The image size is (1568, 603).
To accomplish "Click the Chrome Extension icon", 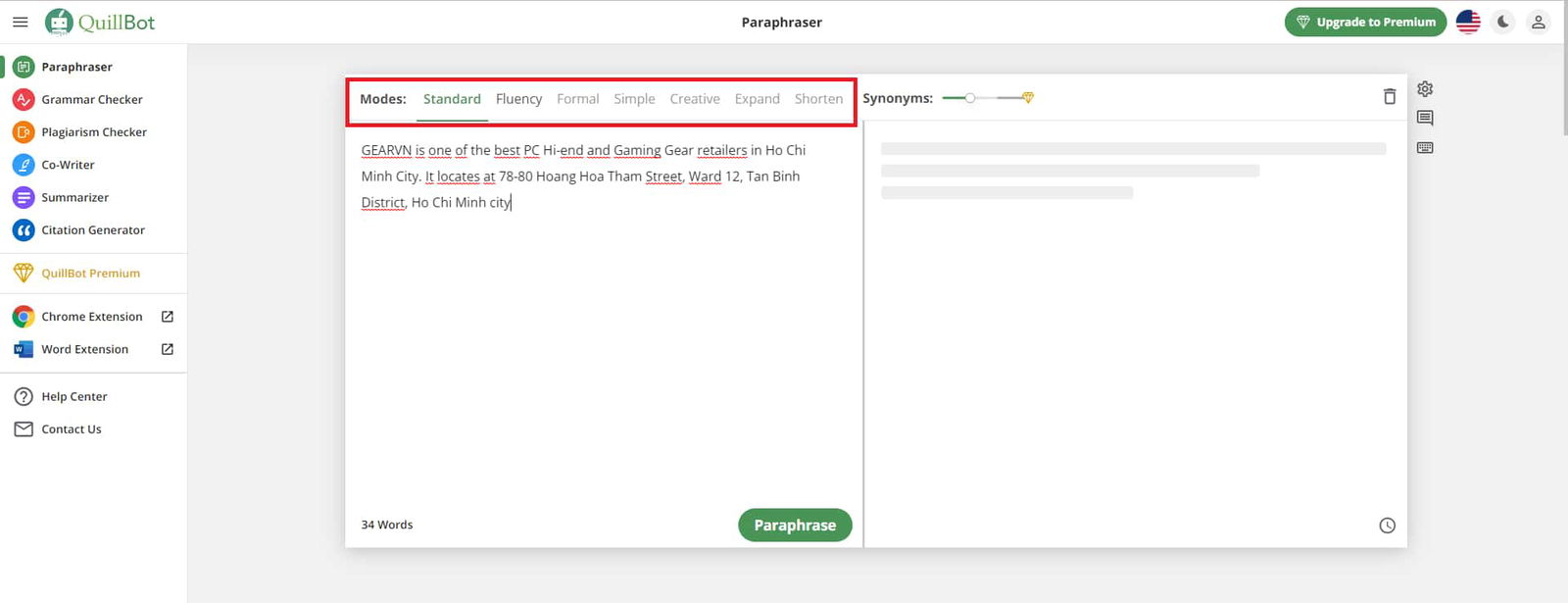I will [x=24, y=317].
